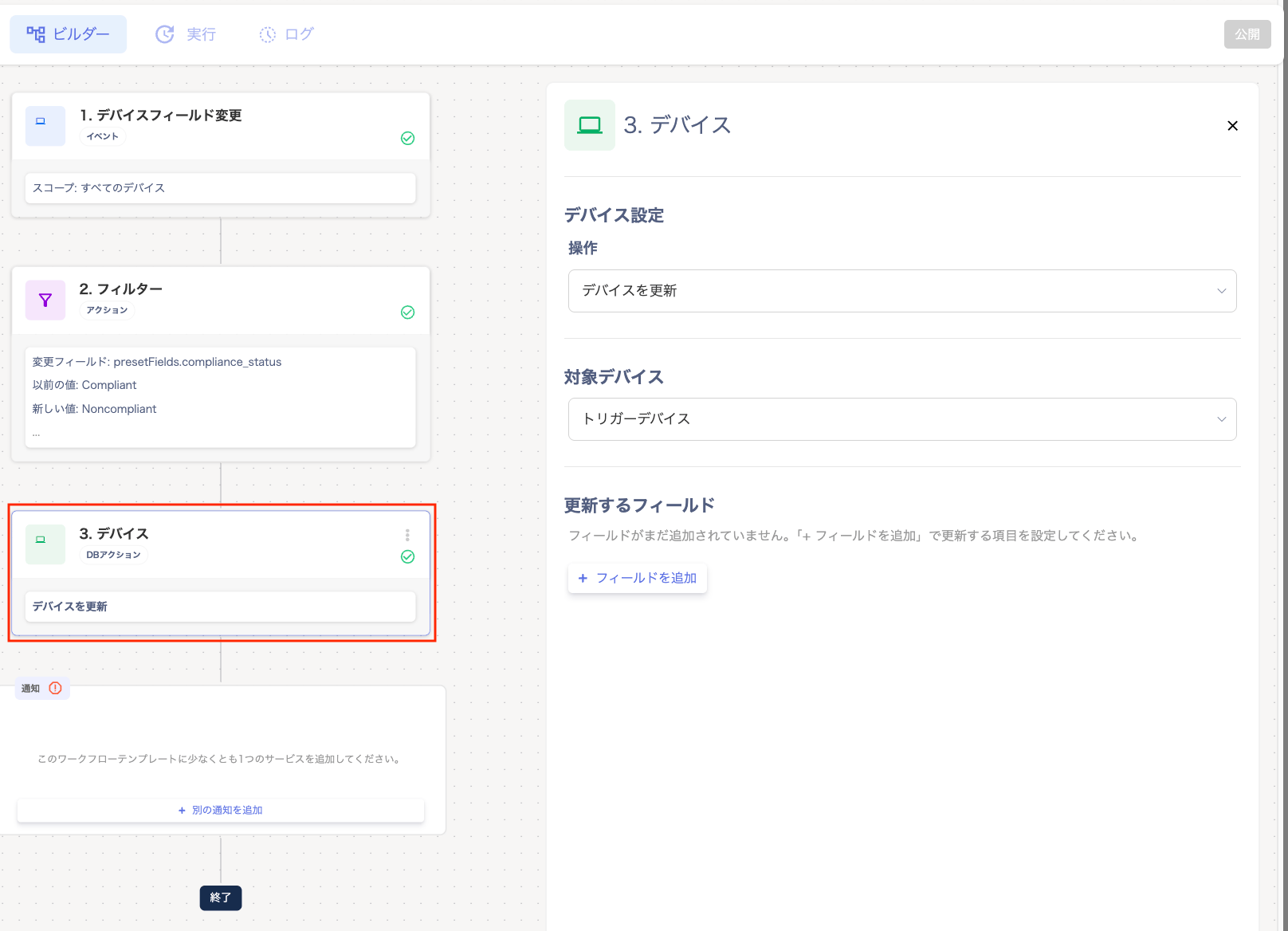Click the large laptop icon in panel header
Viewport: 1288px width, 931px height.
point(590,125)
